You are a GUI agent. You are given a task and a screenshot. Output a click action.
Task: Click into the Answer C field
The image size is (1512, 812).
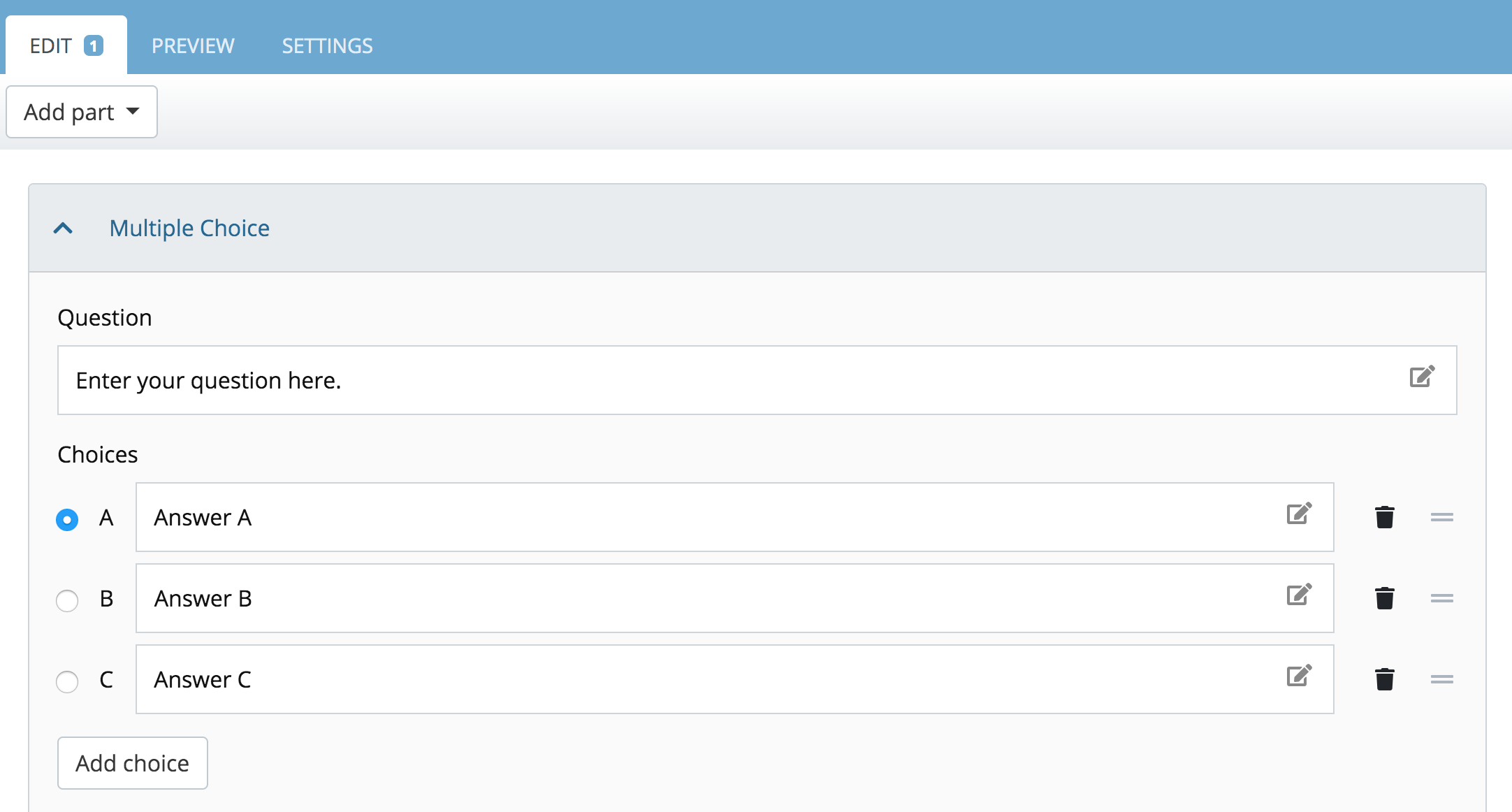[x=735, y=679]
